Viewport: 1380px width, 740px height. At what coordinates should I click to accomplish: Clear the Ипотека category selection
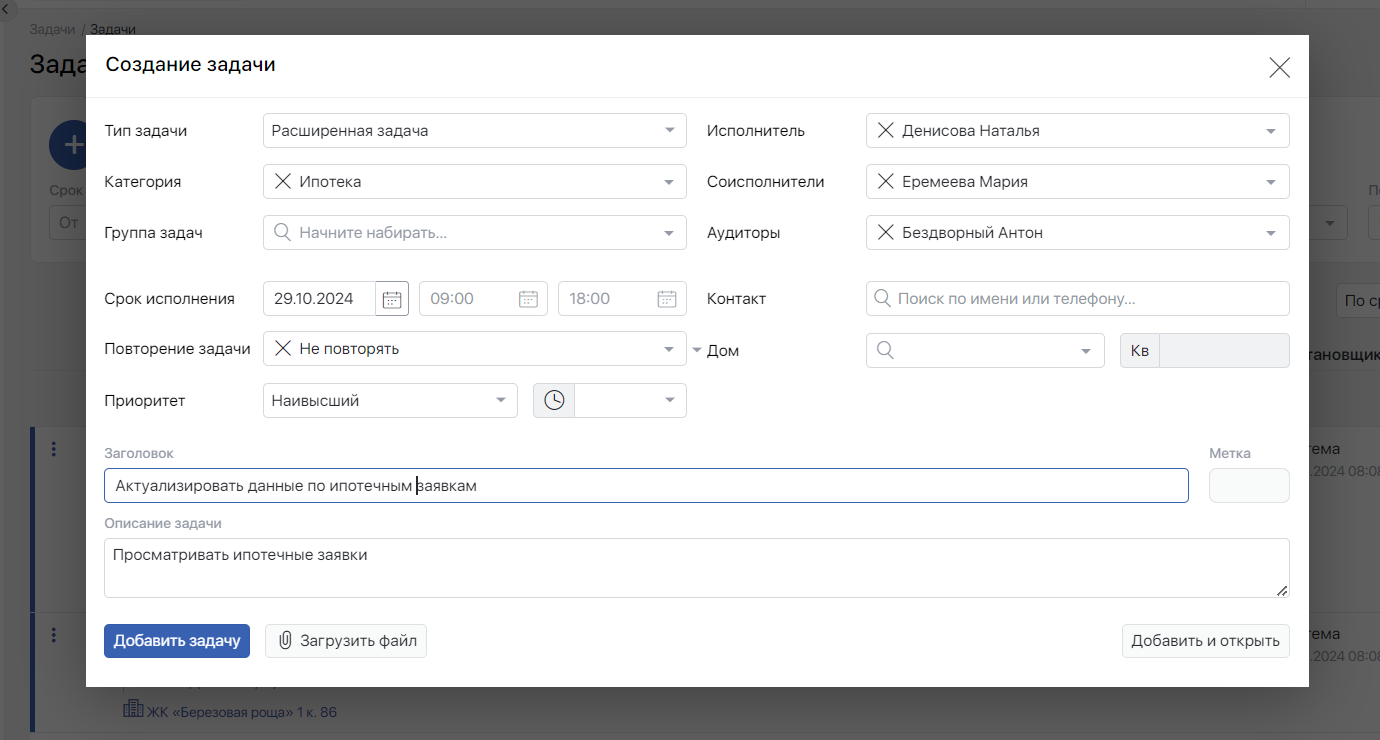tap(283, 182)
